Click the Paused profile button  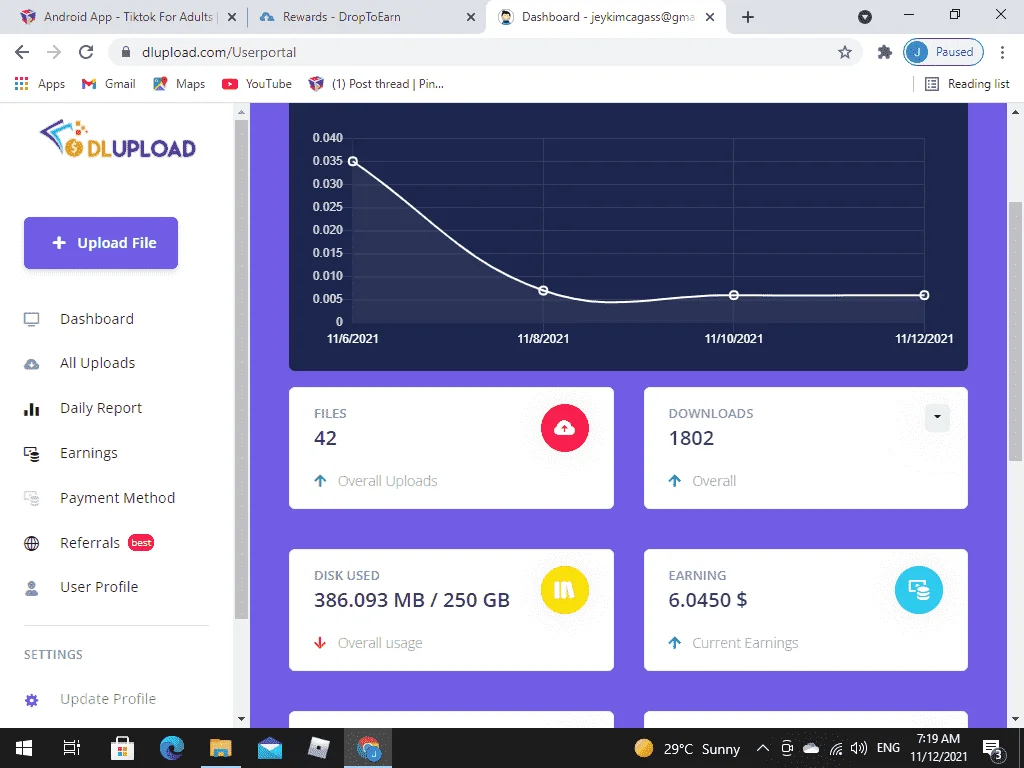coord(943,52)
